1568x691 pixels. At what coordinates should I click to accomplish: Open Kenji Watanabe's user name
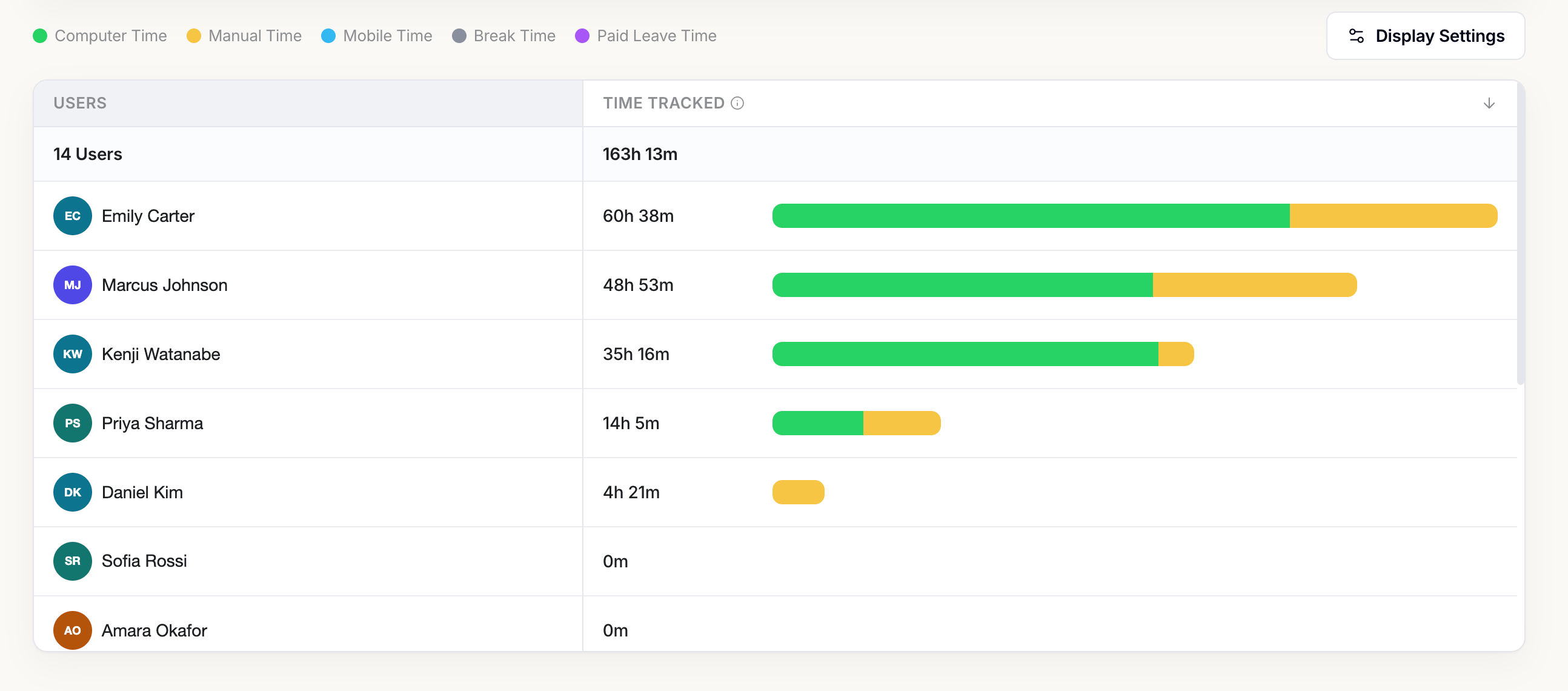(x=161, y=354)
